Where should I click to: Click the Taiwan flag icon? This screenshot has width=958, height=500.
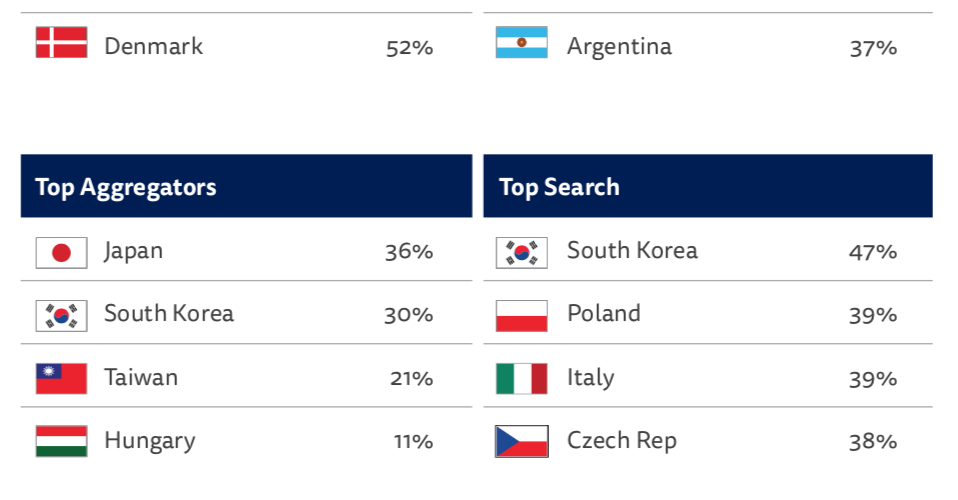point(61,378)
